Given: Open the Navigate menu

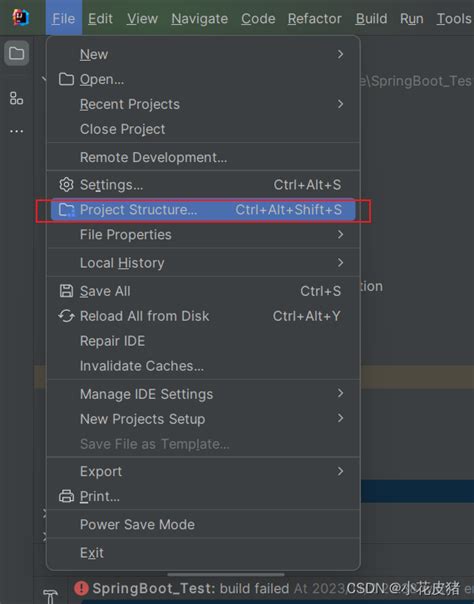Looking at the screenshot, I should pyautogui.click(x=199, y=18).
